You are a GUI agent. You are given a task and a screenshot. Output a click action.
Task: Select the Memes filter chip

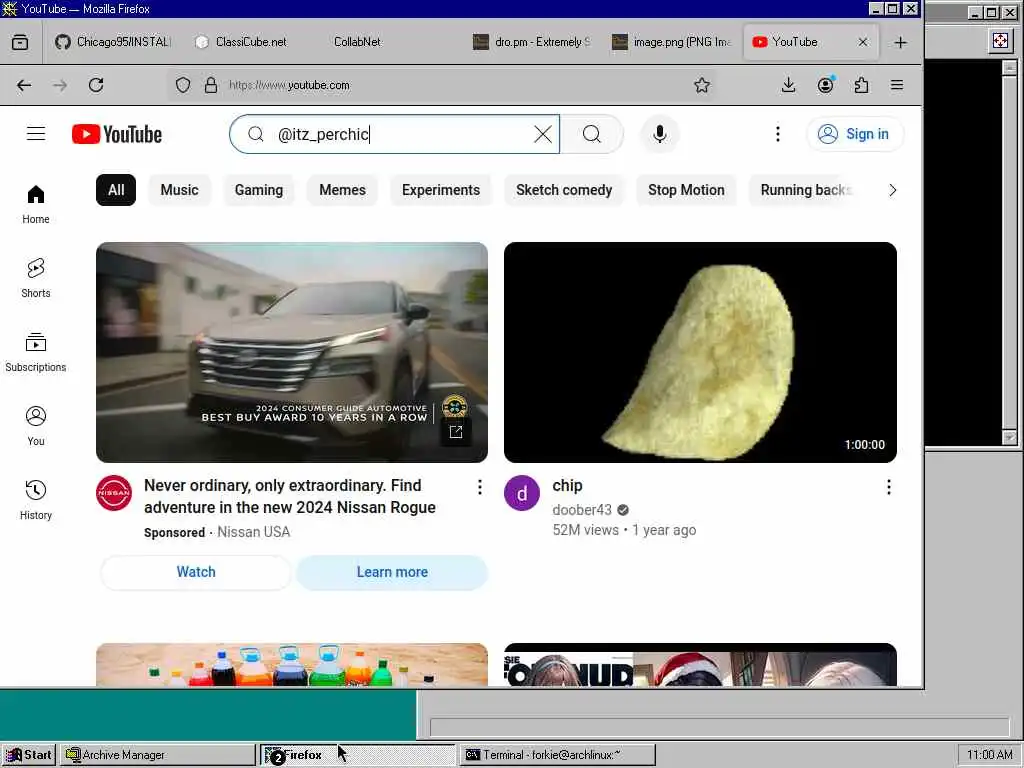click(342, 190)
